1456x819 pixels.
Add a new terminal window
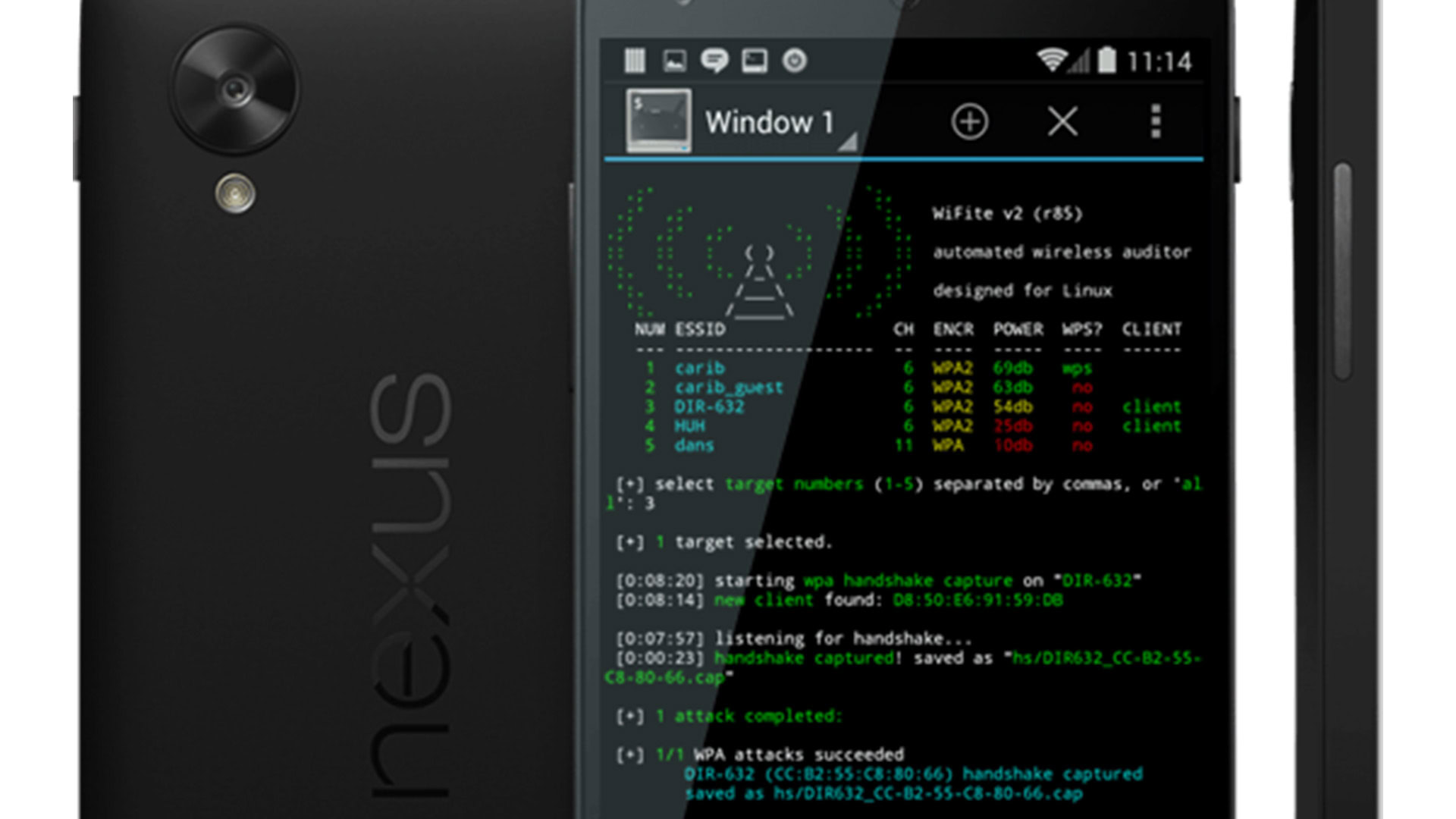click(x=969, y=121)
